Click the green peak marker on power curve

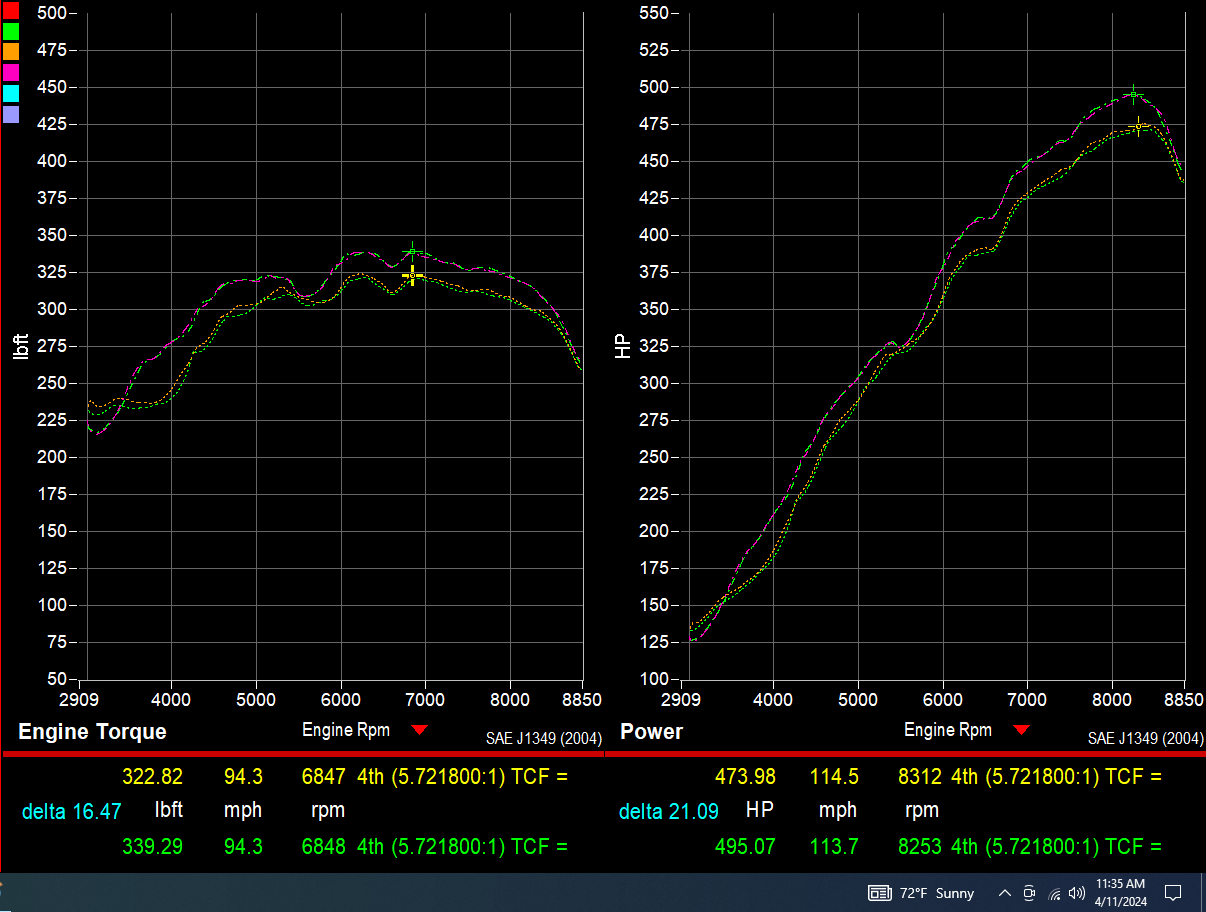click(x=1132, y=94)
